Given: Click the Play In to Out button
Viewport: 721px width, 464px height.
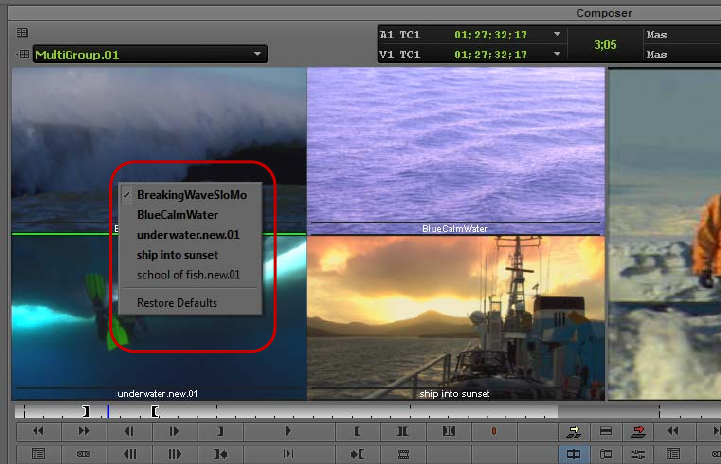Looking at the screenshot, I should coord(288,454).
